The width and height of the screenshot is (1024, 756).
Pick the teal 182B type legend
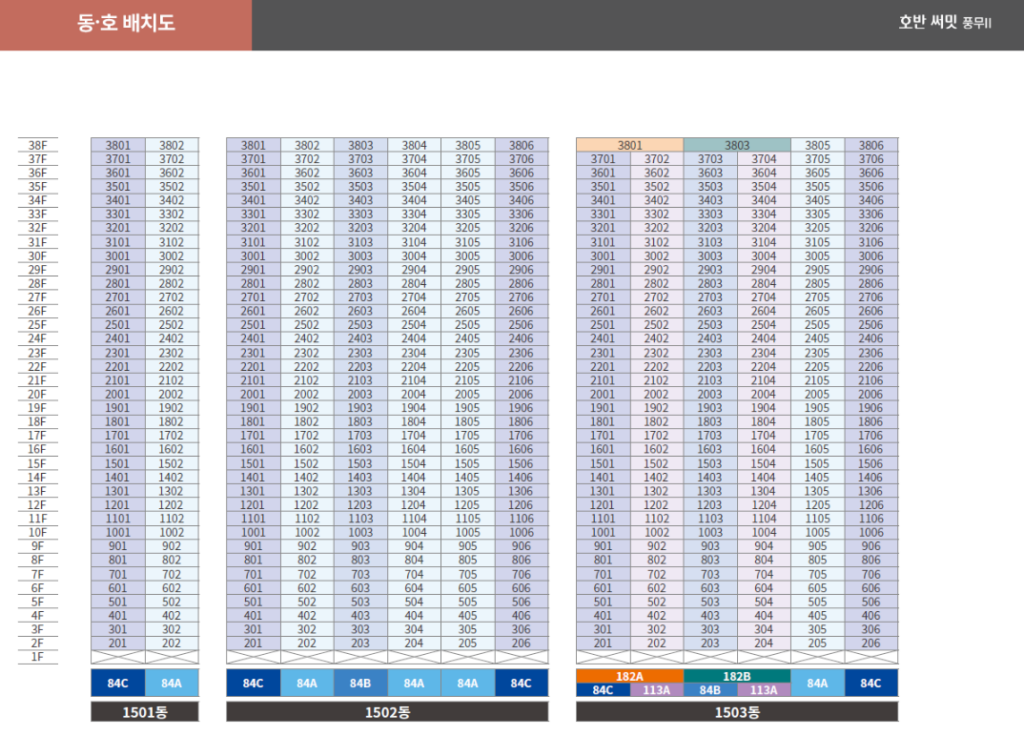737,676
